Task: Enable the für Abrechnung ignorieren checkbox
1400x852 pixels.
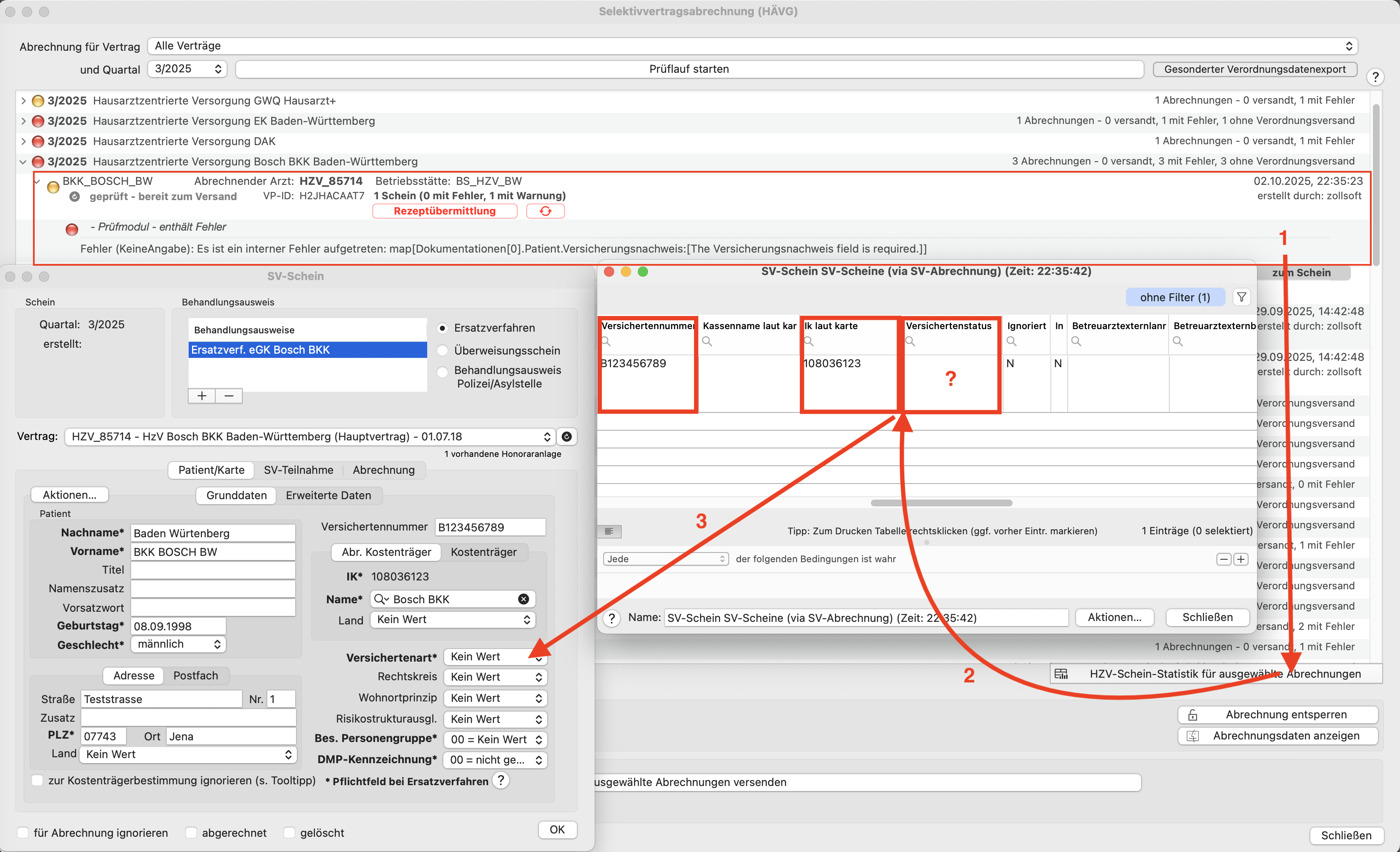Action: coord(23,833)
